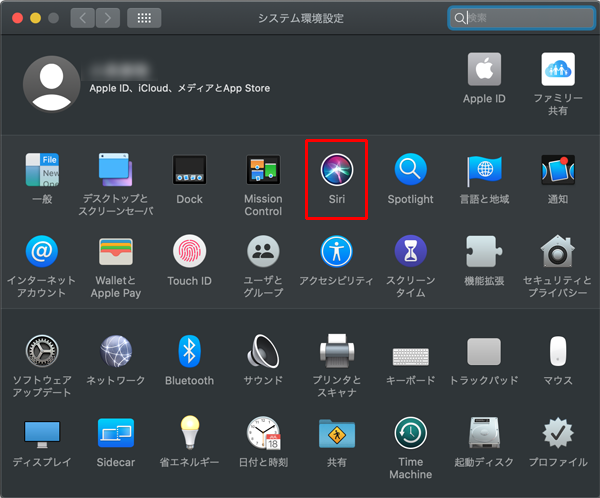Open ソフトウェアアップデート pane

42,351
